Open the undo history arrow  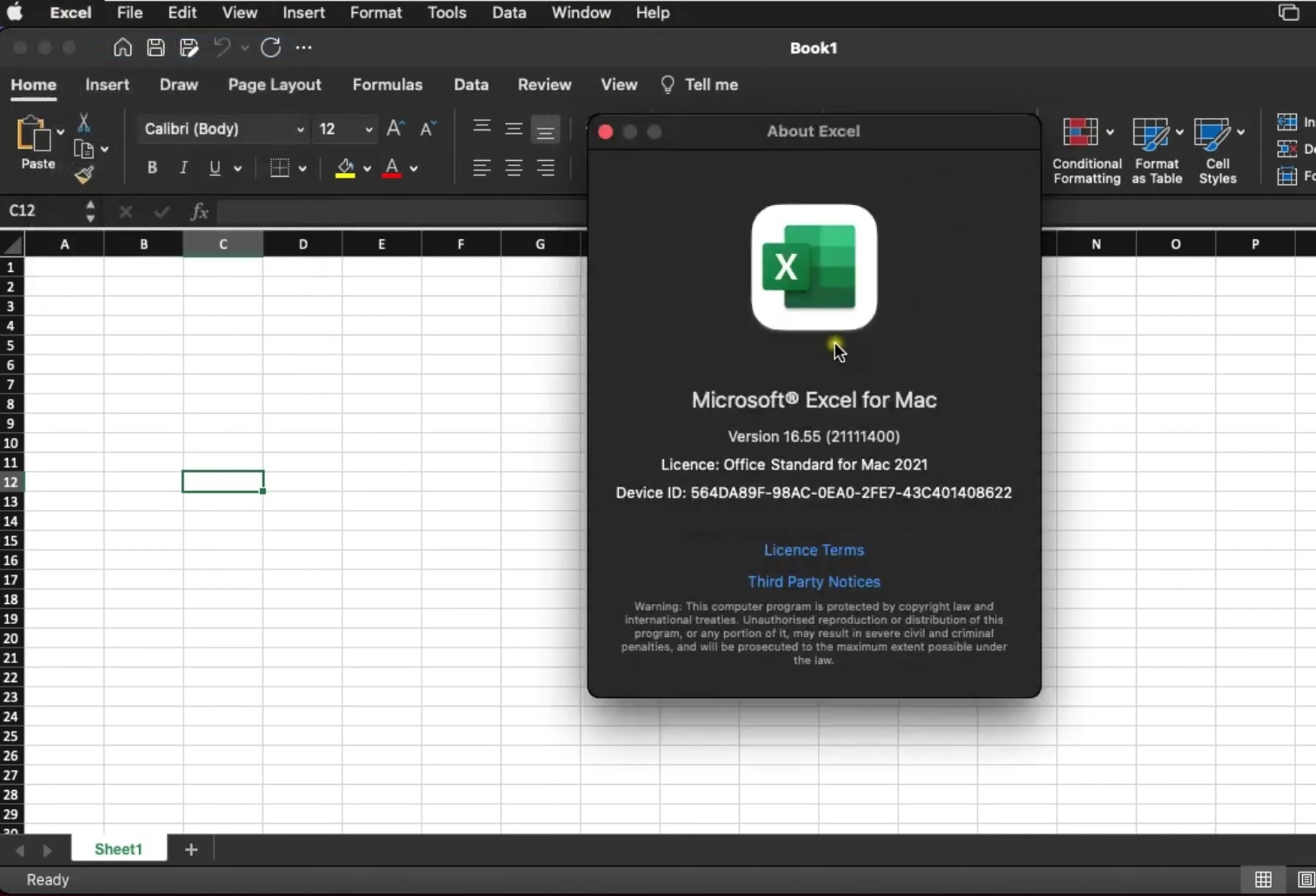tap(245, 48)
